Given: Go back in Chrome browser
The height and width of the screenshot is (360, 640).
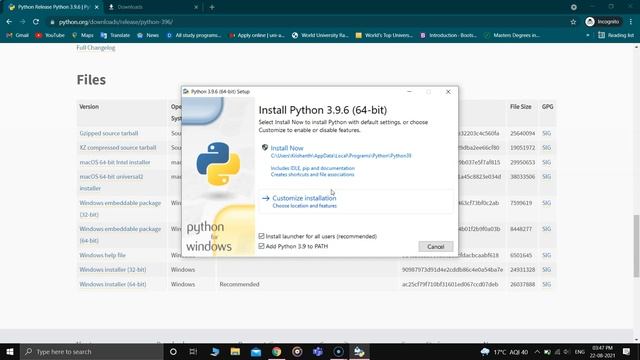Looking at the screenshot, I should tap(9, 22).
